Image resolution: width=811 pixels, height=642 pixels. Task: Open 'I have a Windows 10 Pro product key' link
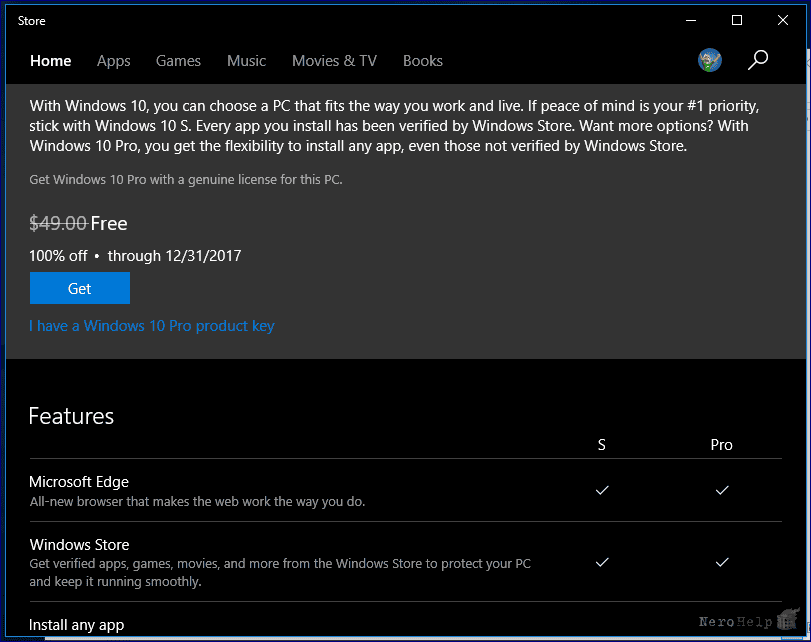click(152, 326)
